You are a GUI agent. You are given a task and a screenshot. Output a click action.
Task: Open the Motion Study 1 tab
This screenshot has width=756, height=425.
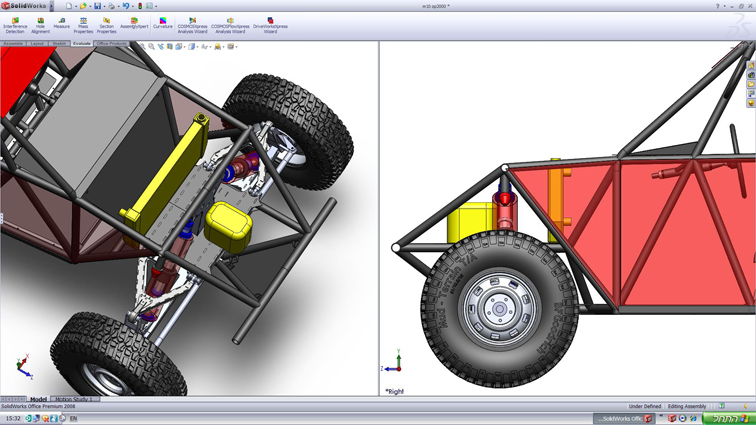pos(73,399)
